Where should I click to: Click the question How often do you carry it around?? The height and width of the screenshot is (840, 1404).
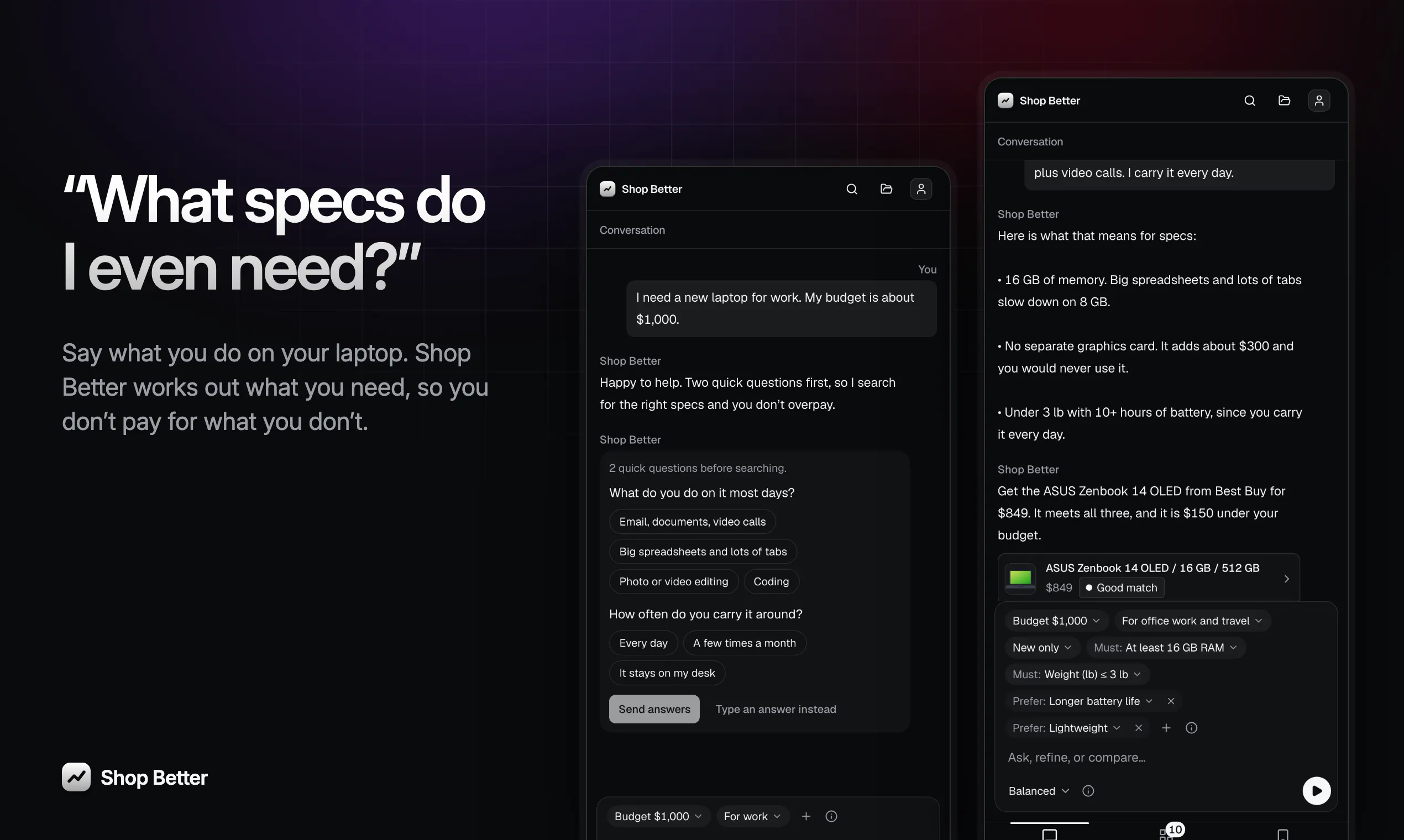pyautogui.click(x=706, y=615)
